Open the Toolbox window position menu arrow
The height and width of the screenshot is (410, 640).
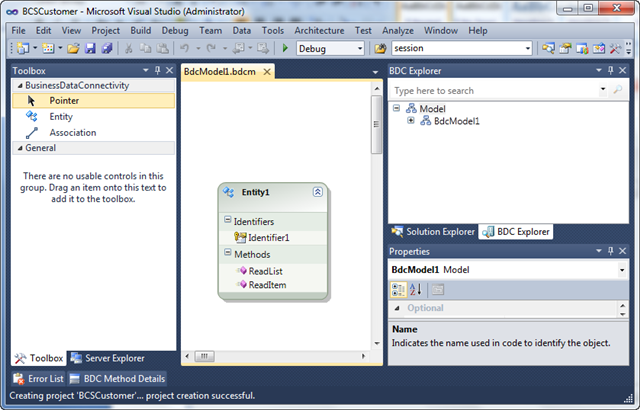[146, 71]
